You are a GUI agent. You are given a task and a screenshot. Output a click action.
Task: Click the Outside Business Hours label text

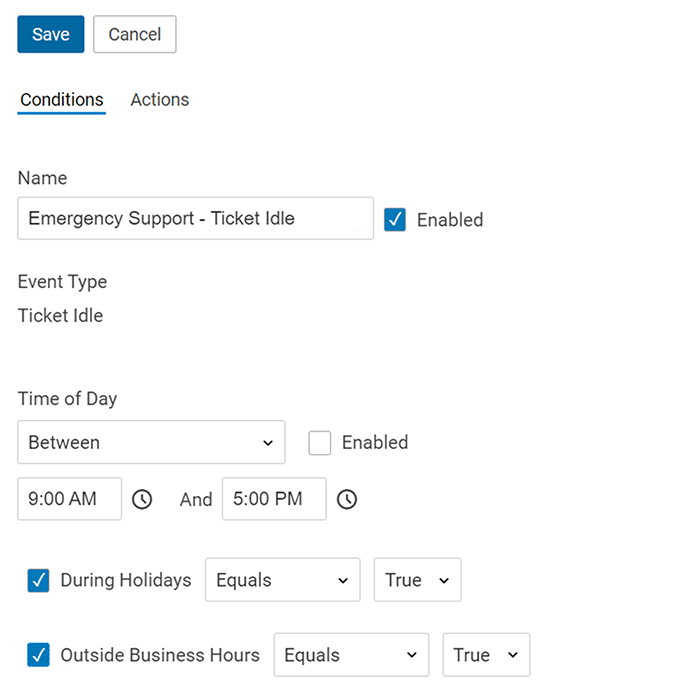(x=160, y=655)
